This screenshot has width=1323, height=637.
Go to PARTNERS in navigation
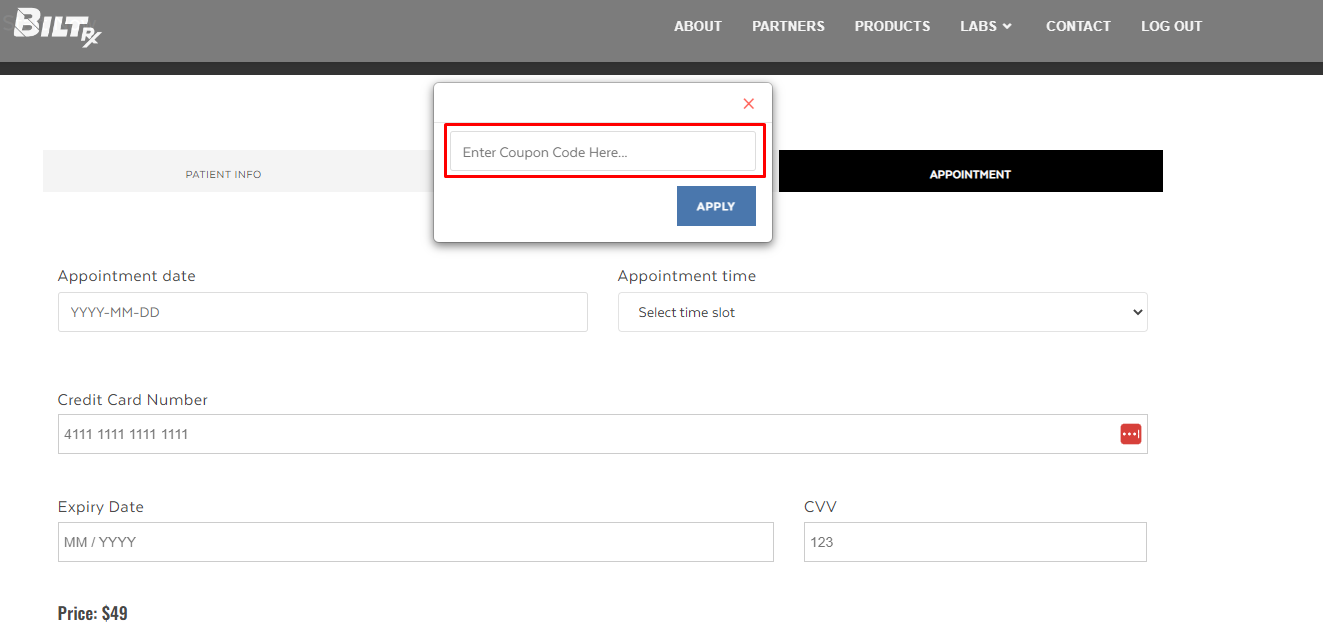[788, 26]
